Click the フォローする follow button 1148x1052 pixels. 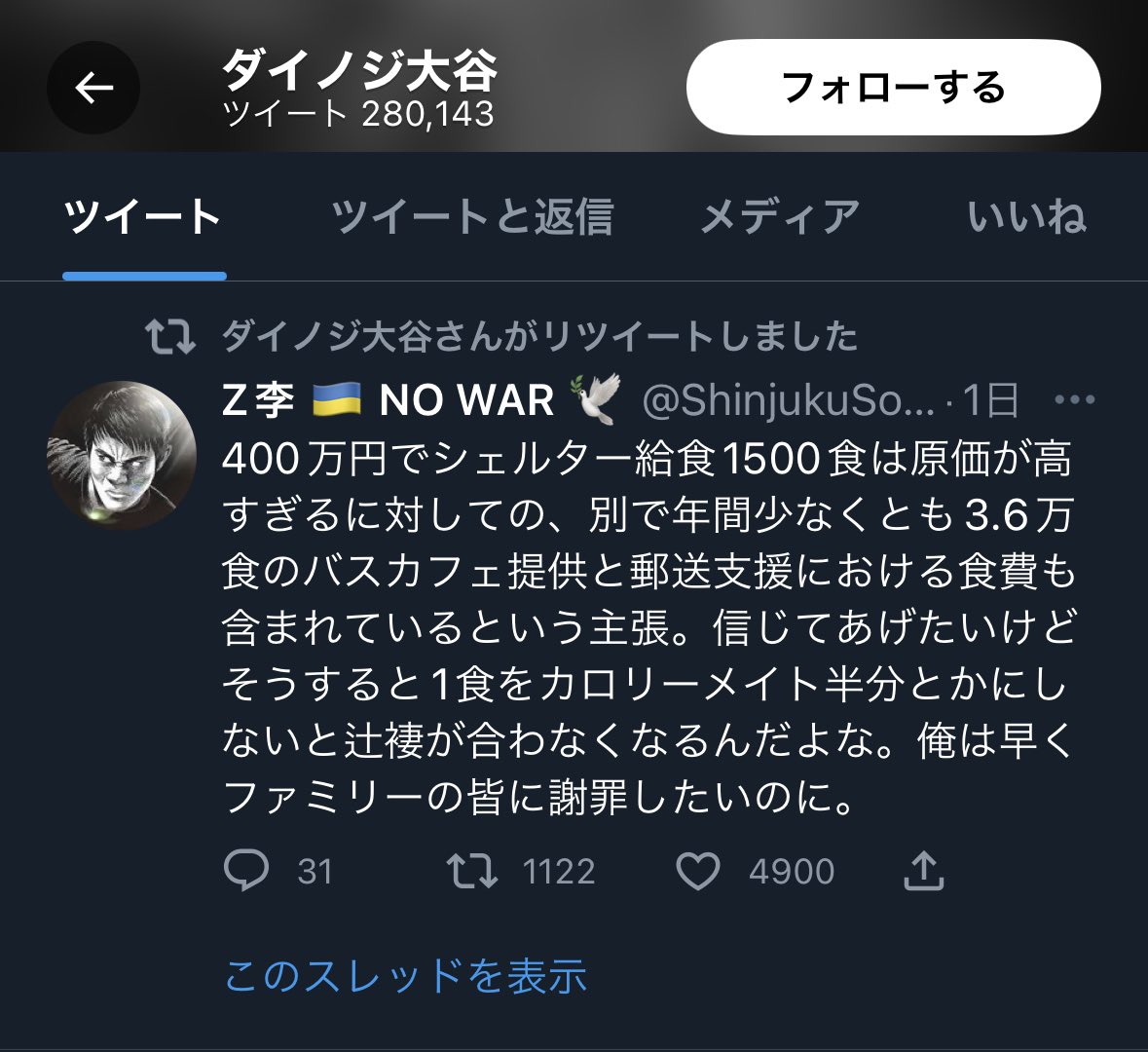(x=893, y=87)
